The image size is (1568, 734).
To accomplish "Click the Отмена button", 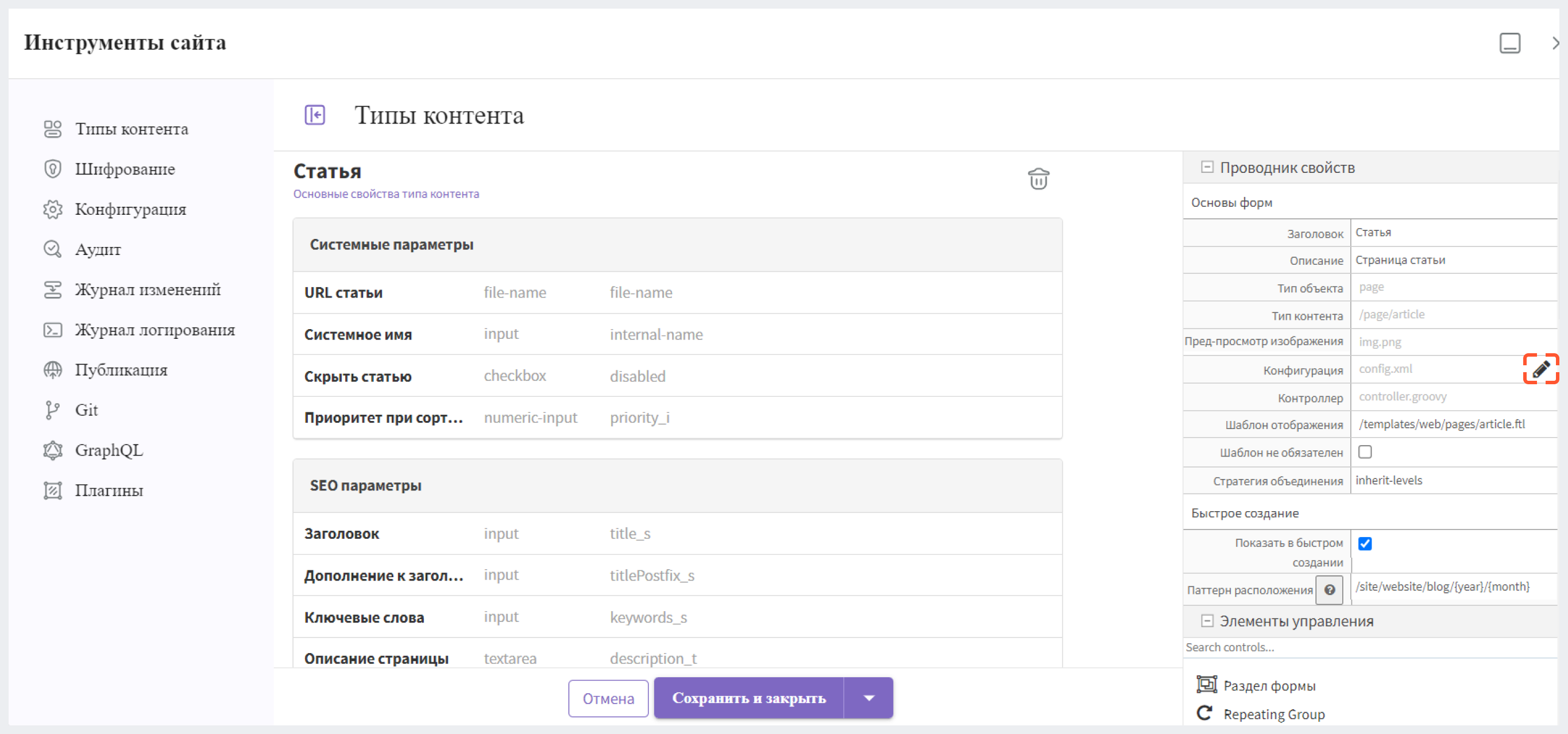I will click(608, 698).
